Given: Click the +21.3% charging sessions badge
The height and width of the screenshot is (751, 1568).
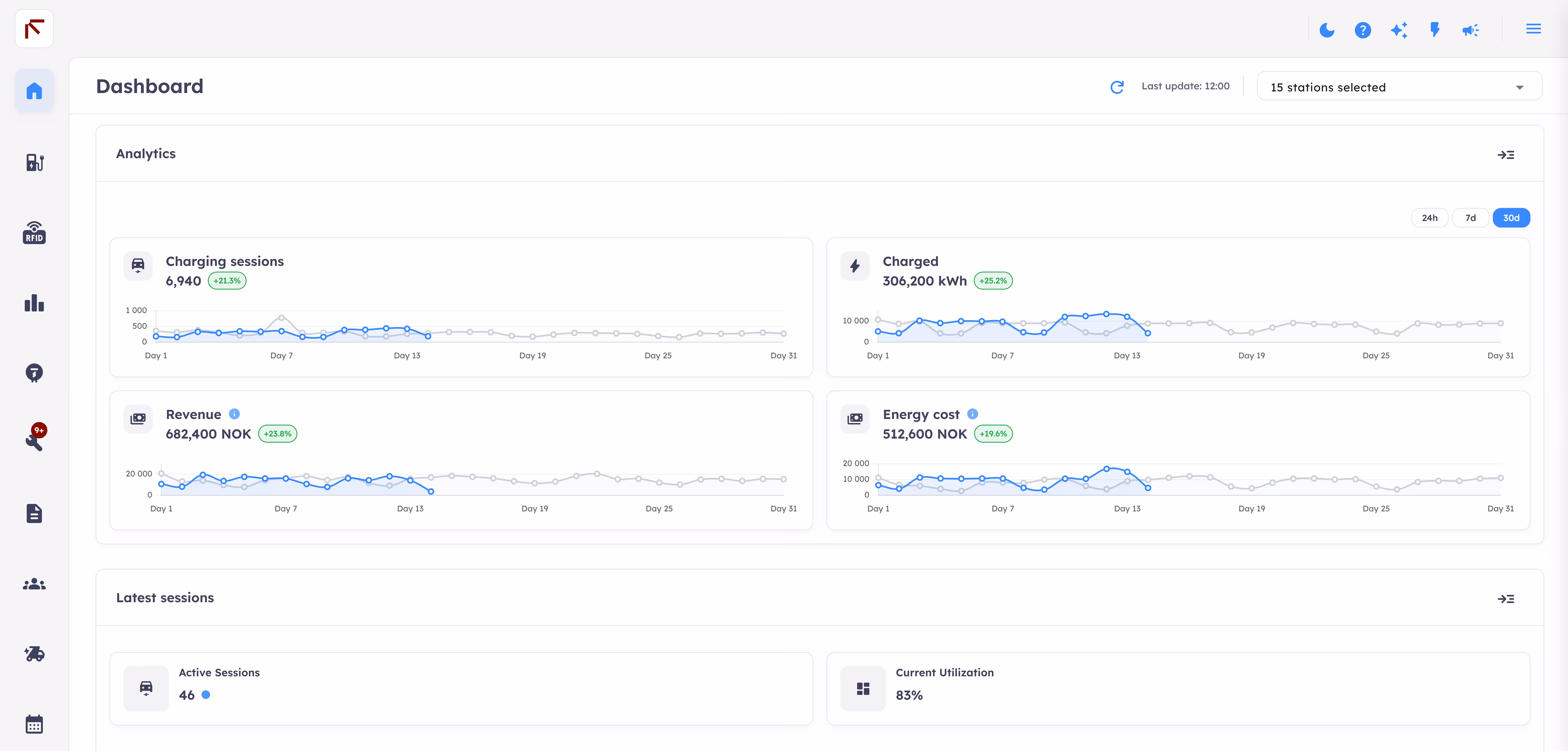Looking at the screenshot, I should 227,281.
